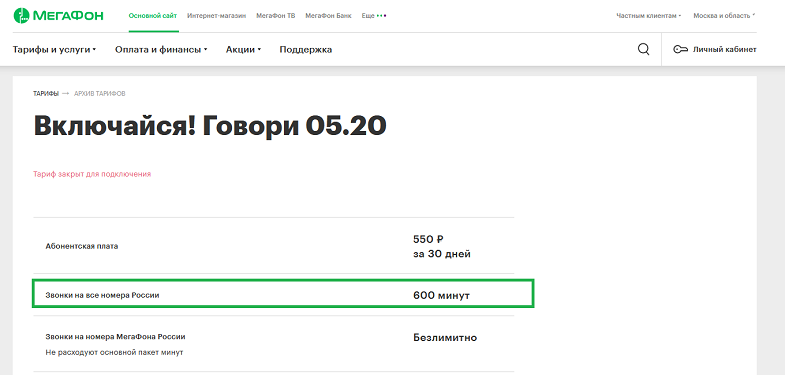This screenshot has height=375, width=785.
Task: Go to the Интернет-магазин tab
Action: [x=217, y=16]
